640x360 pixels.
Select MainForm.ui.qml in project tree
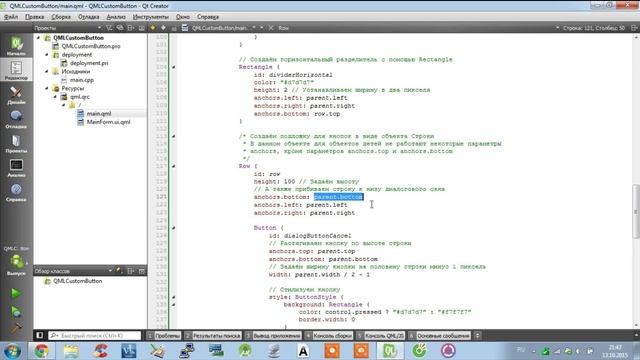tap(108, 122)
